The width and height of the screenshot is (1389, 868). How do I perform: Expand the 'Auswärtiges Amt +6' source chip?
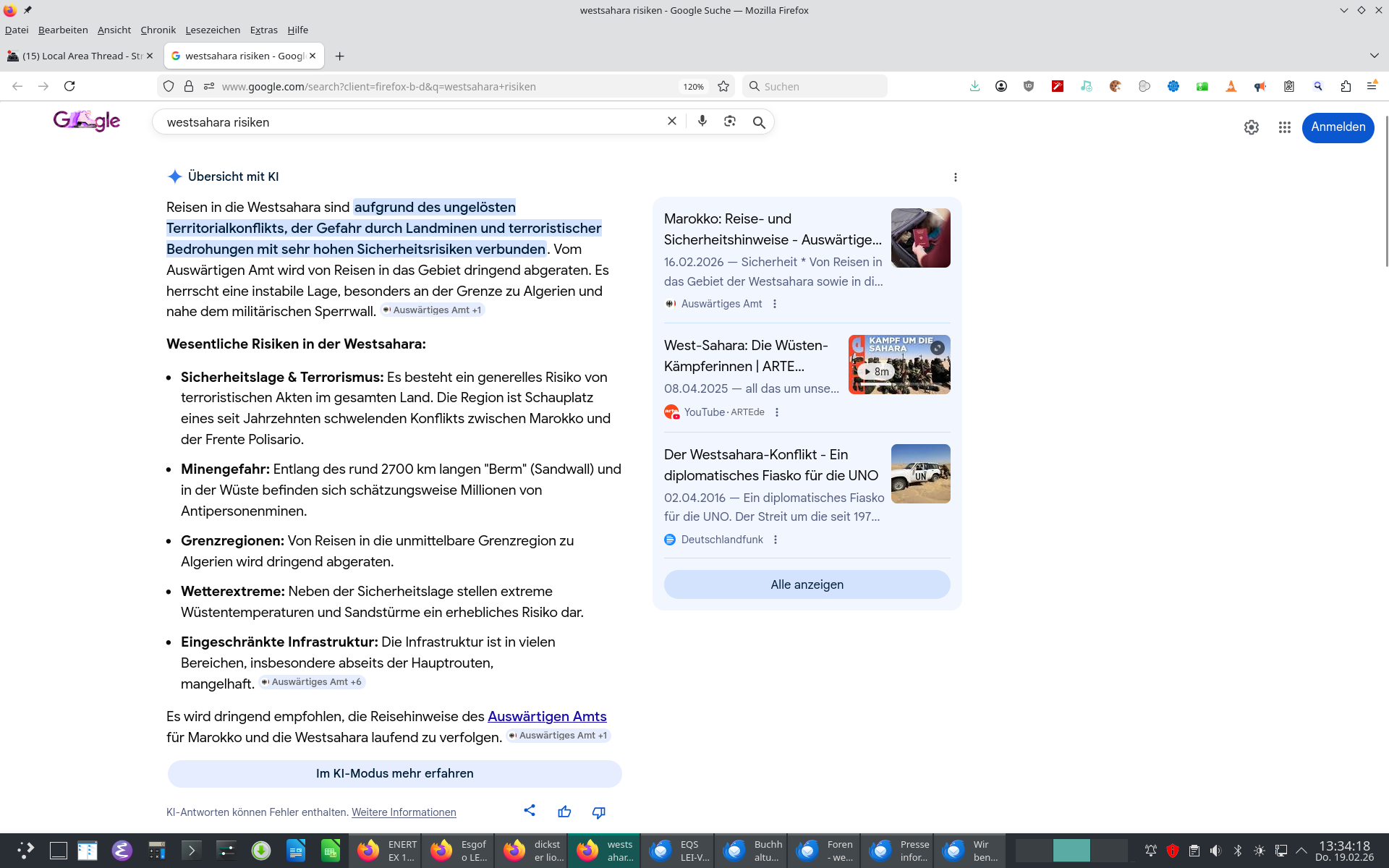(x=311, y=681)
